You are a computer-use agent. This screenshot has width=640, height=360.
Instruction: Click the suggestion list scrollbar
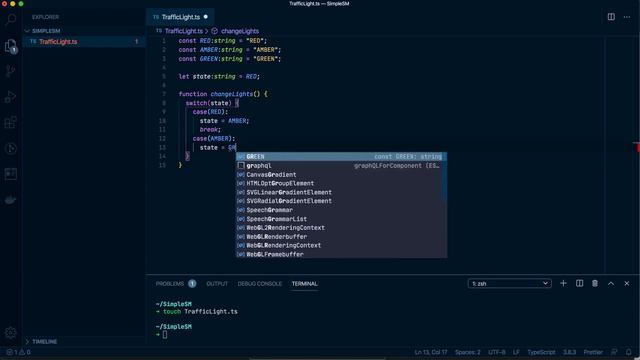444,176
